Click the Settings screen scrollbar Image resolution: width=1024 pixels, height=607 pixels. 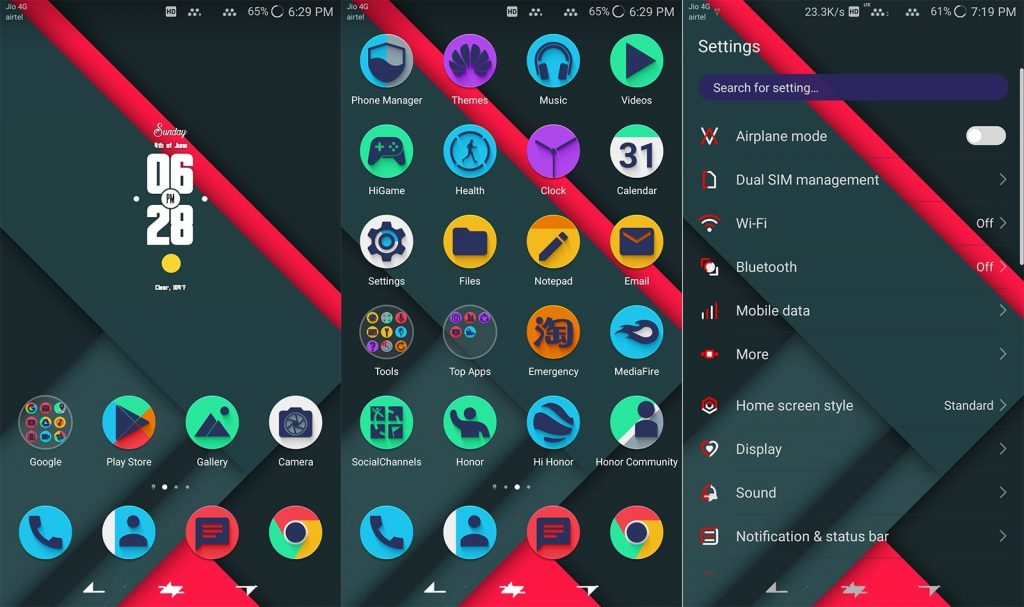click(x=1021, y=167)
